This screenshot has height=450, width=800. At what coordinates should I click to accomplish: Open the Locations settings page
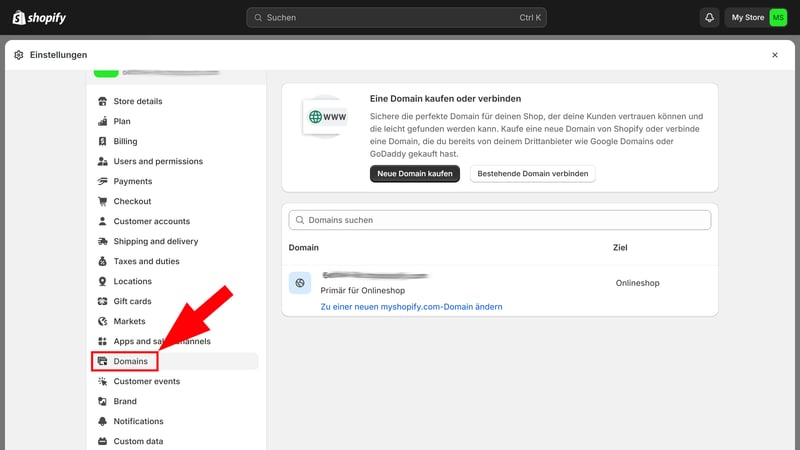coord(132,281)
